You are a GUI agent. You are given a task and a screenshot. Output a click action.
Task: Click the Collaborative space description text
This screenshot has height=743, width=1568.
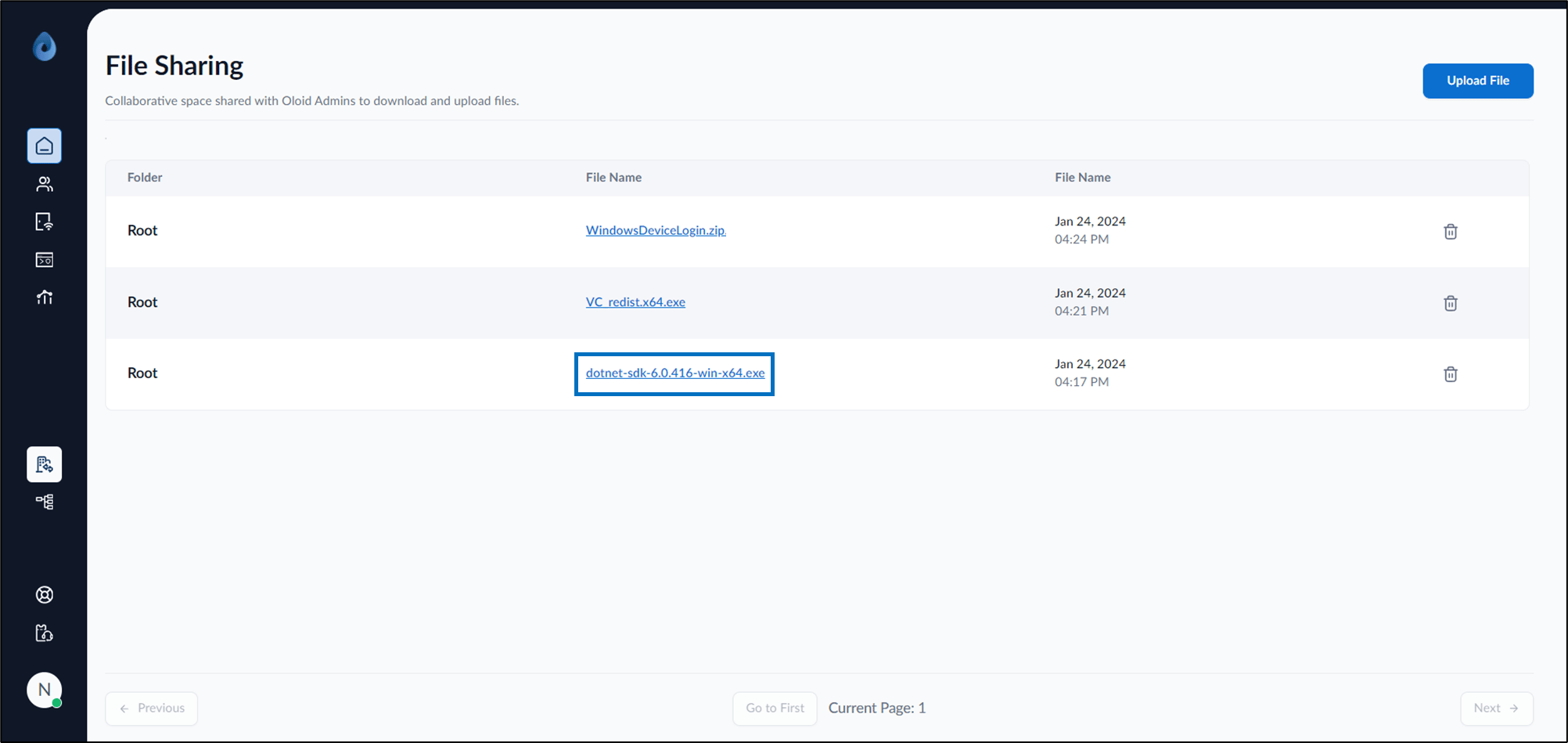(x=312, y=101)
